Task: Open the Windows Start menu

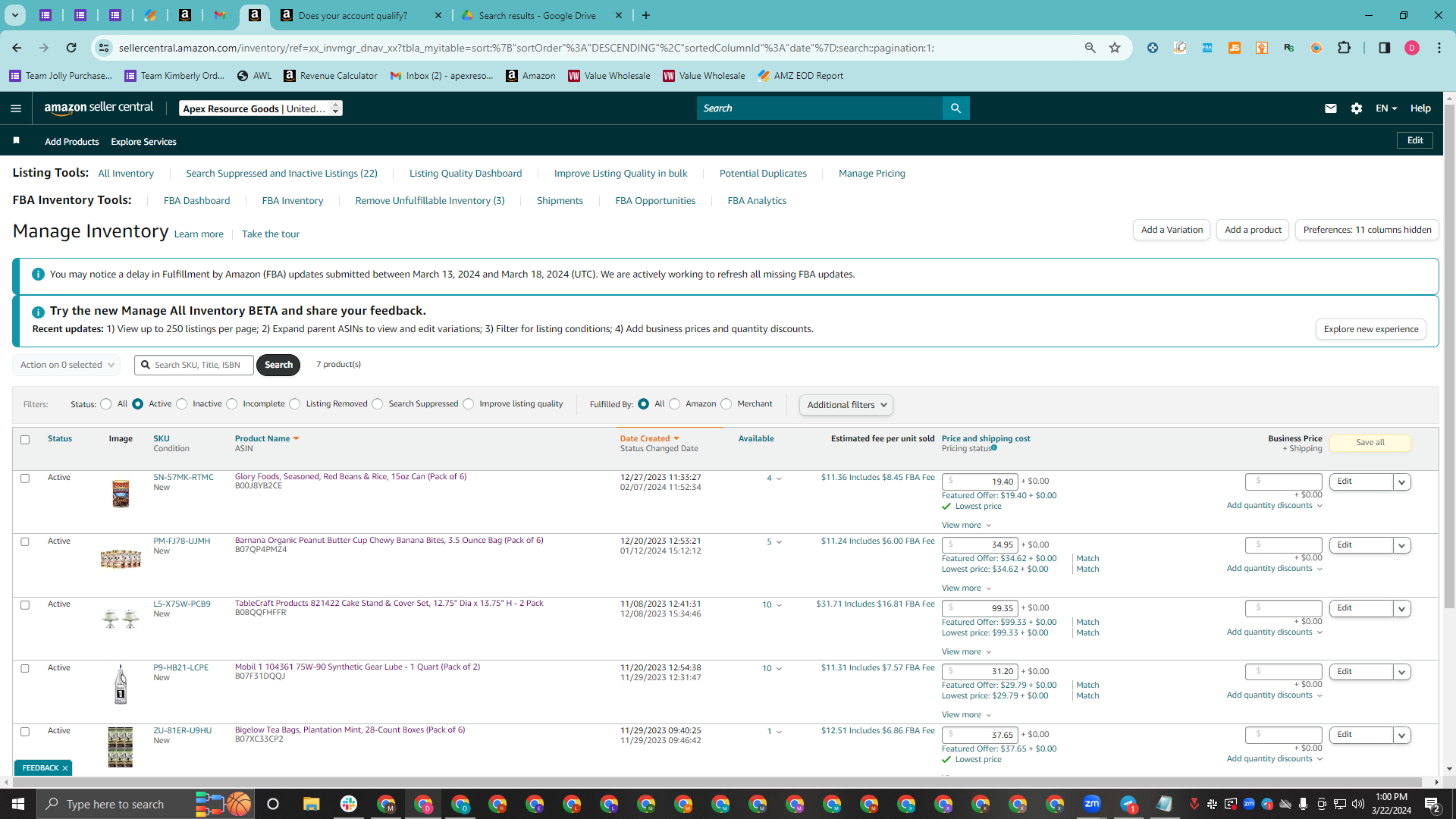Action: click(18, 804)
